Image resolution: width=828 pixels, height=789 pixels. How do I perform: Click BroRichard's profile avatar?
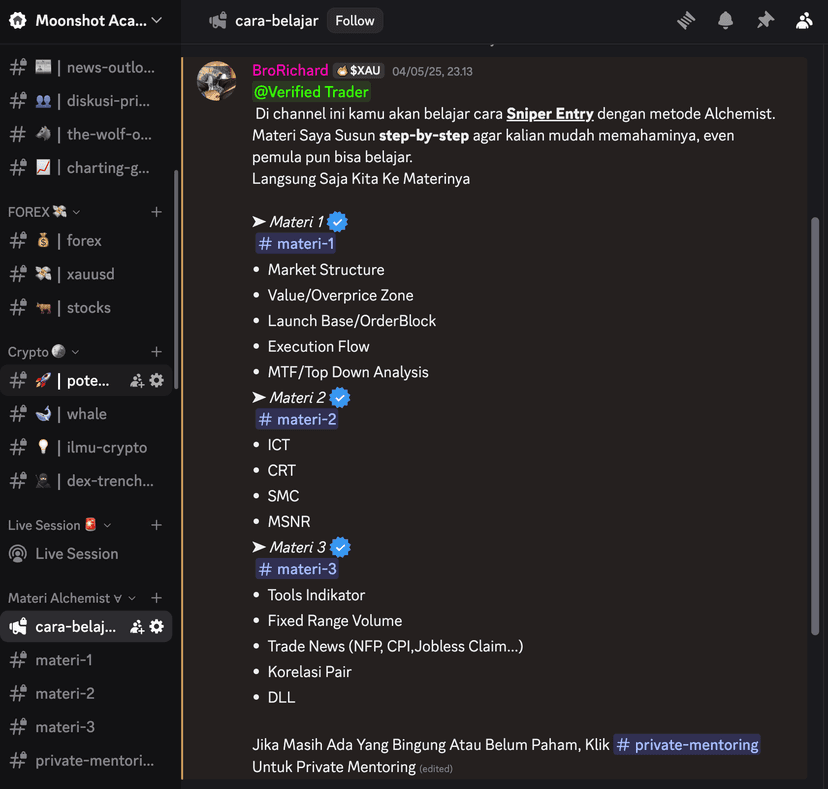click(x=217, y=81)
